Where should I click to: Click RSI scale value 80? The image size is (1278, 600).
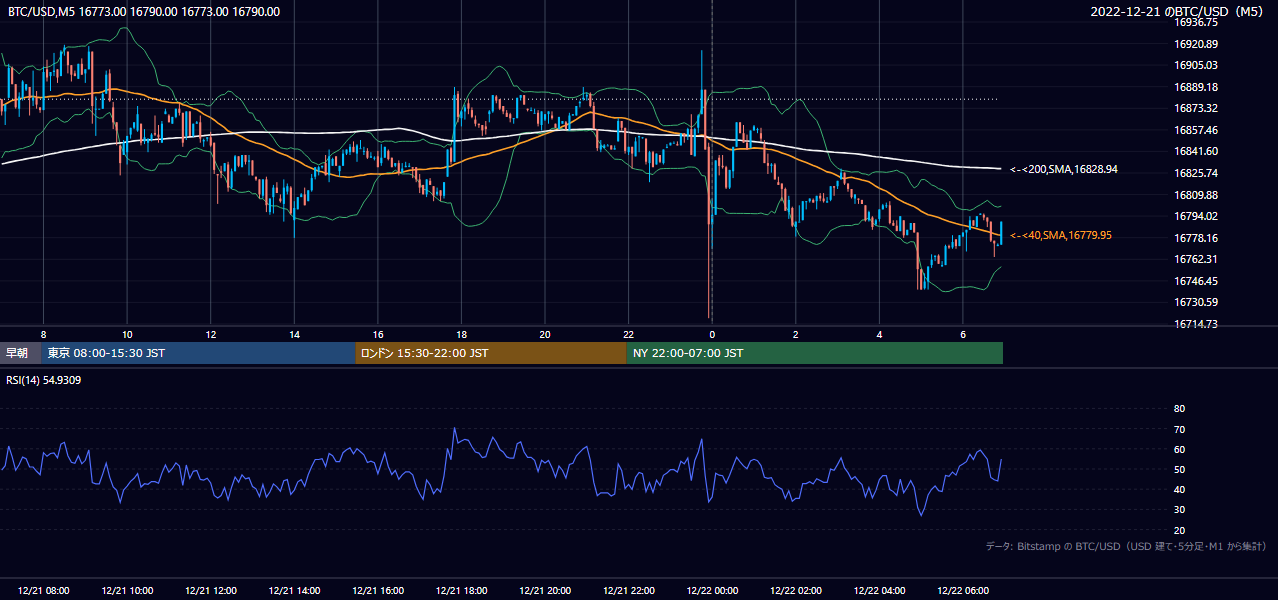point(1179,409)
